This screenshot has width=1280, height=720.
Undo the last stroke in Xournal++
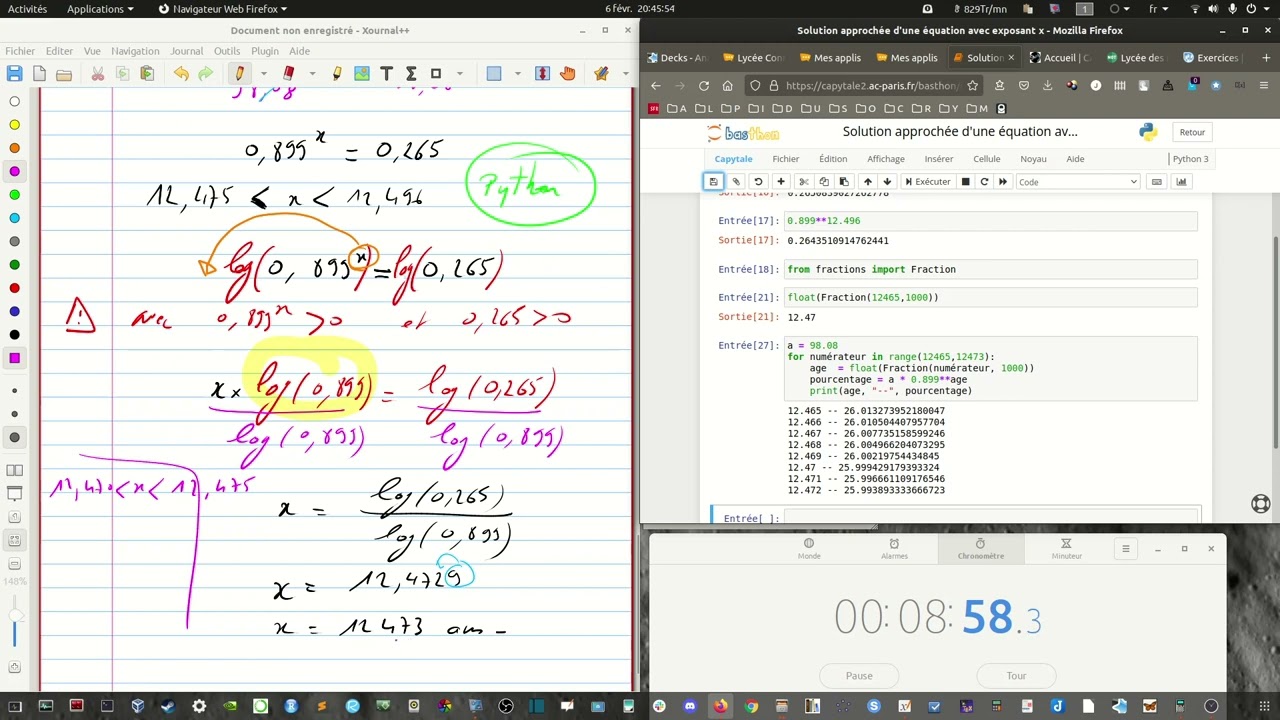pos(181,73)
